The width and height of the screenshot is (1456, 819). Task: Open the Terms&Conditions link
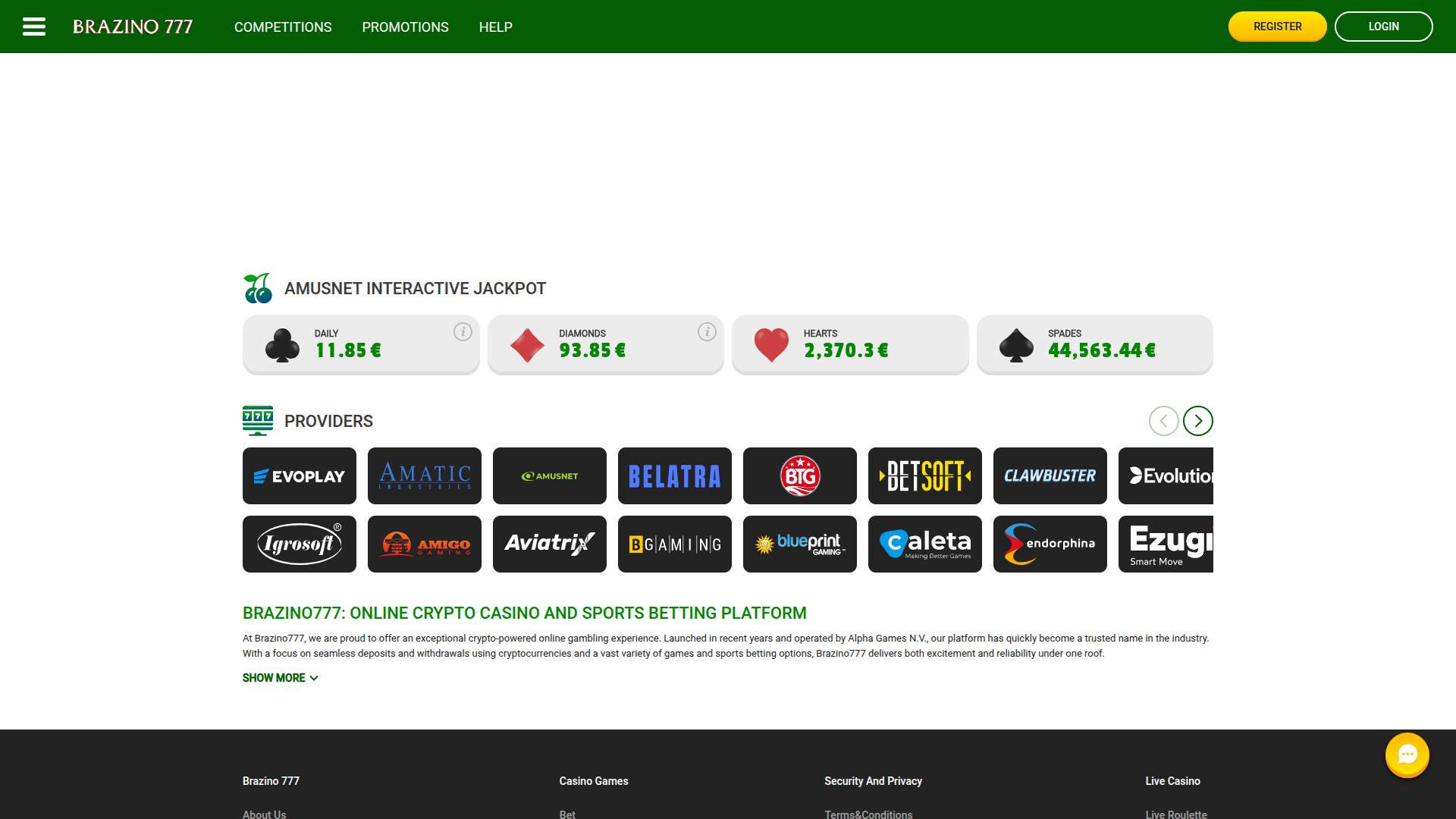pos(868,814)
